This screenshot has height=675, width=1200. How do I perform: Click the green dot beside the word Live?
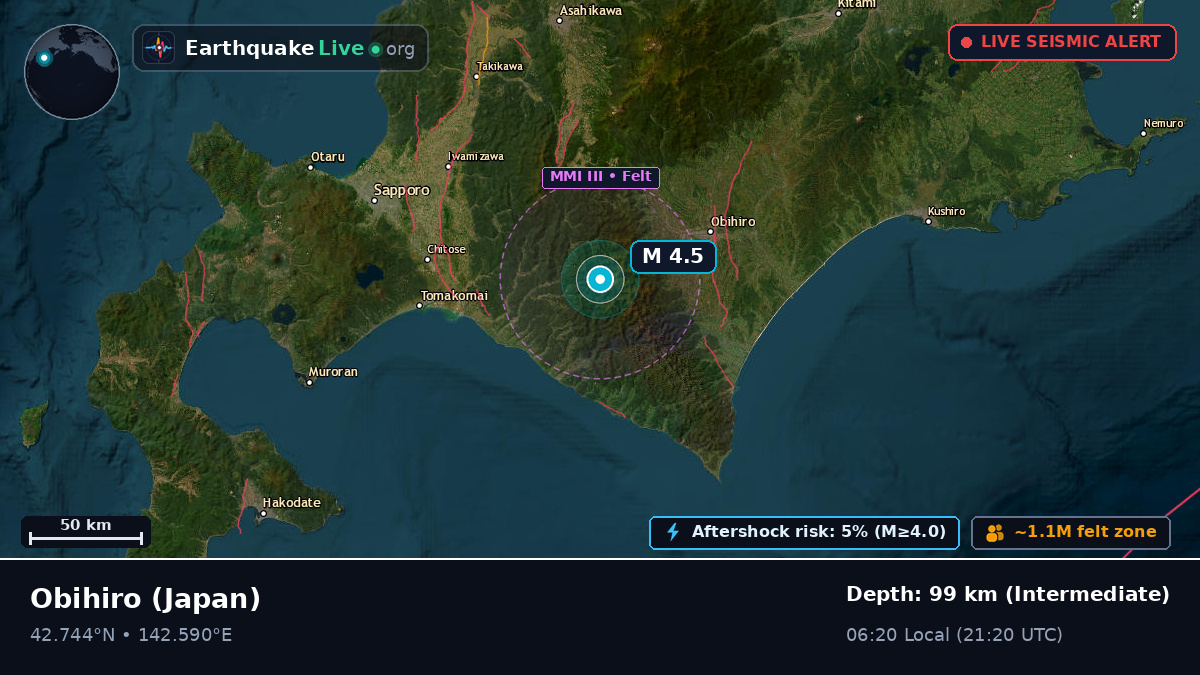[x=375, y=49]
